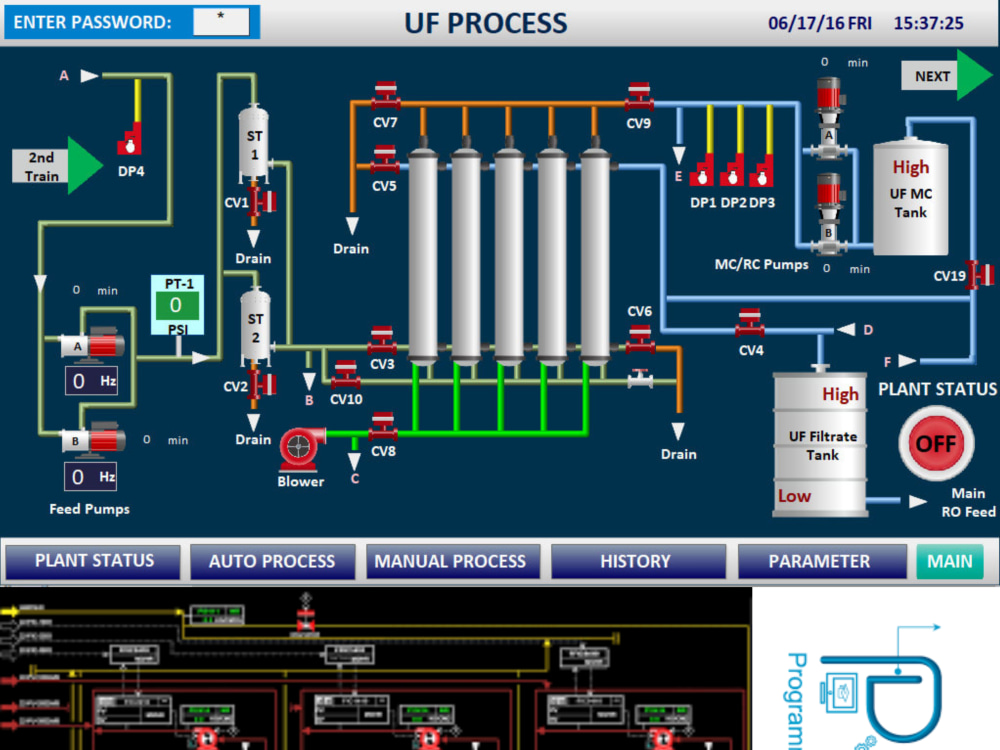
Task: Click the 2nd Train button
Action: [x=41, y=166]
